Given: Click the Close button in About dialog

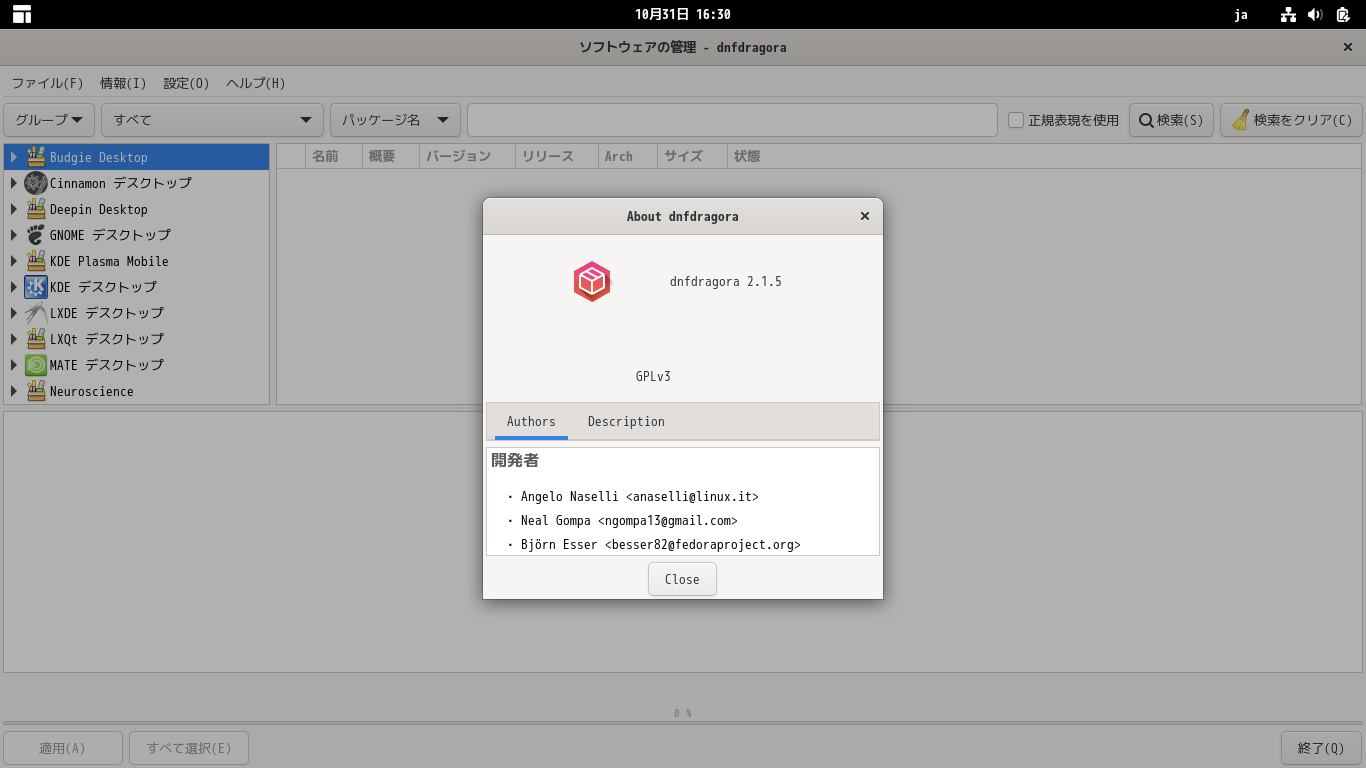Looking at the screenshot, I should 682,579.
